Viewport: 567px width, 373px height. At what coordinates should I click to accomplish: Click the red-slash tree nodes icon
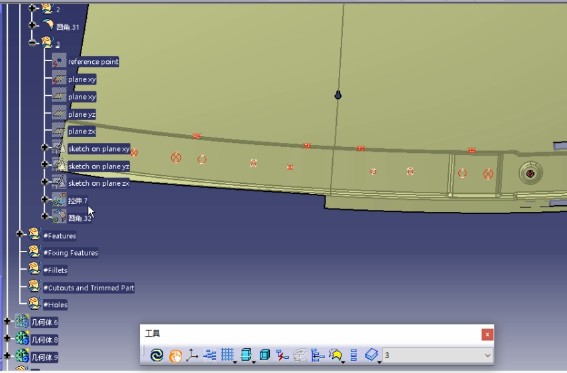point(282,355)
